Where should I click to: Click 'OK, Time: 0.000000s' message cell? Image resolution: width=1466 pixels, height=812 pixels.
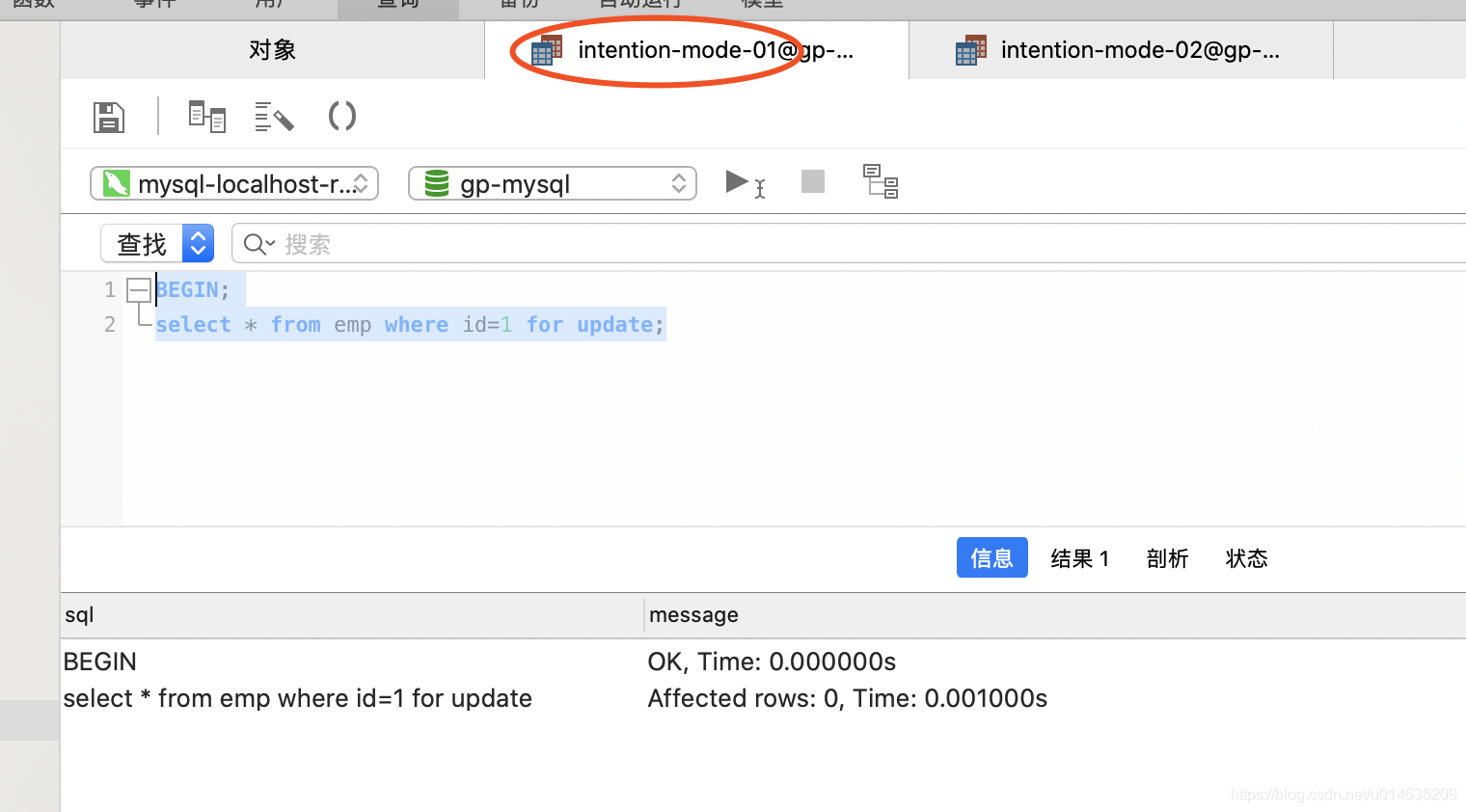(x=772, y=662)
